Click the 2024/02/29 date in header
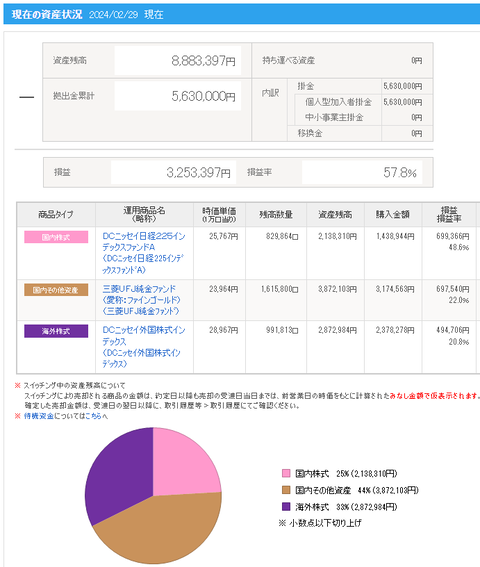 (113, 14)
